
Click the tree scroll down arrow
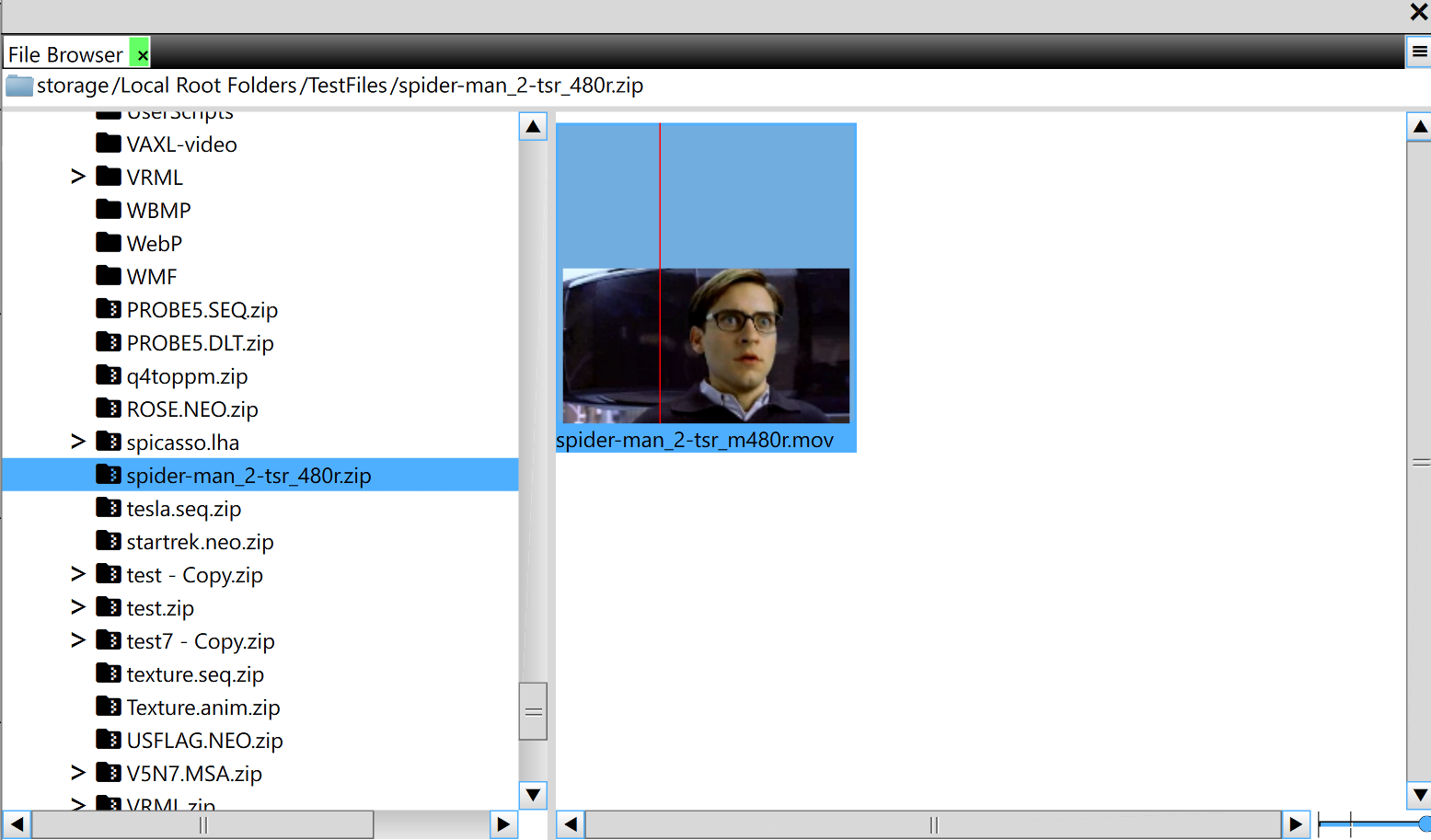533,794
